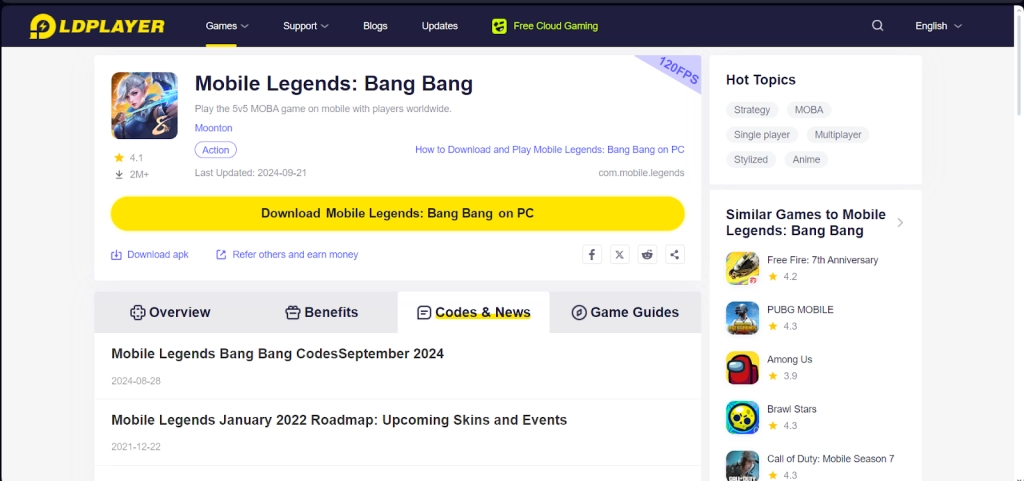The height and width of the screenshot is (481, 1024).
Task: Select the Single player topic tag
Action: click(x=761, y=134)
